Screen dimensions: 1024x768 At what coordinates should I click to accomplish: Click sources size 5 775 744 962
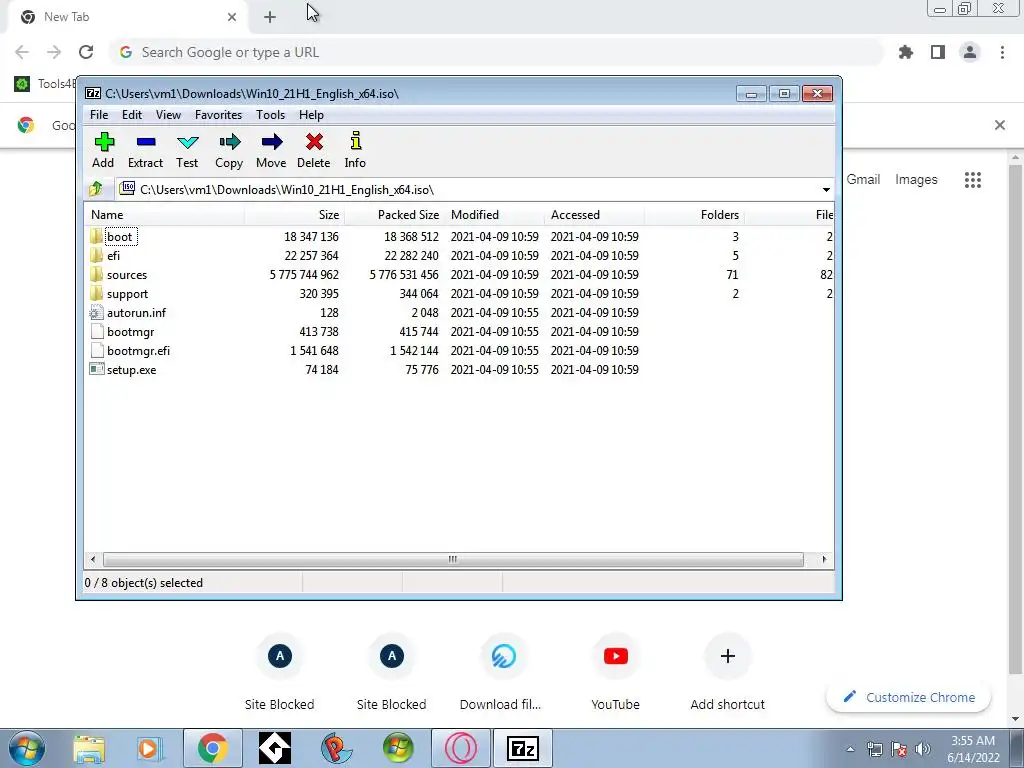[x=304, y=275]
